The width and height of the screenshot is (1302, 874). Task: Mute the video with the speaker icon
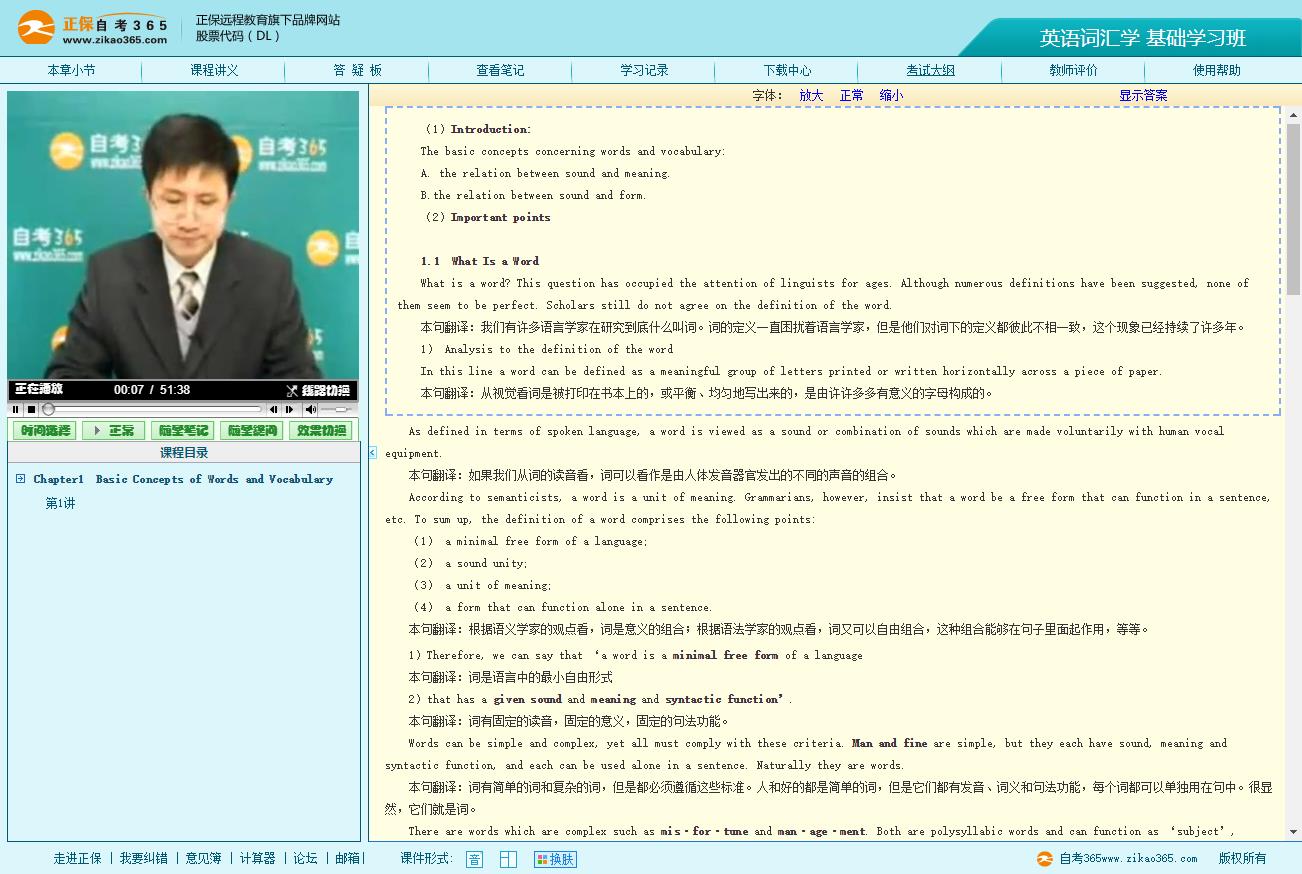click(311, 409)
